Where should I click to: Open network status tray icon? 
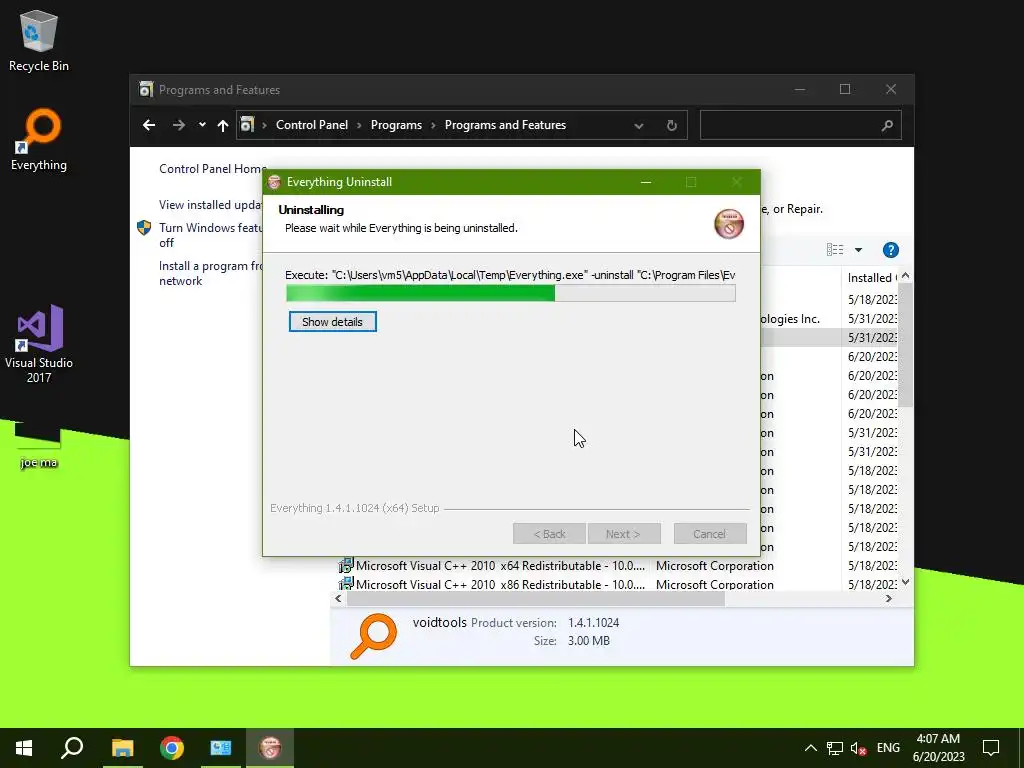coord(835,748)
